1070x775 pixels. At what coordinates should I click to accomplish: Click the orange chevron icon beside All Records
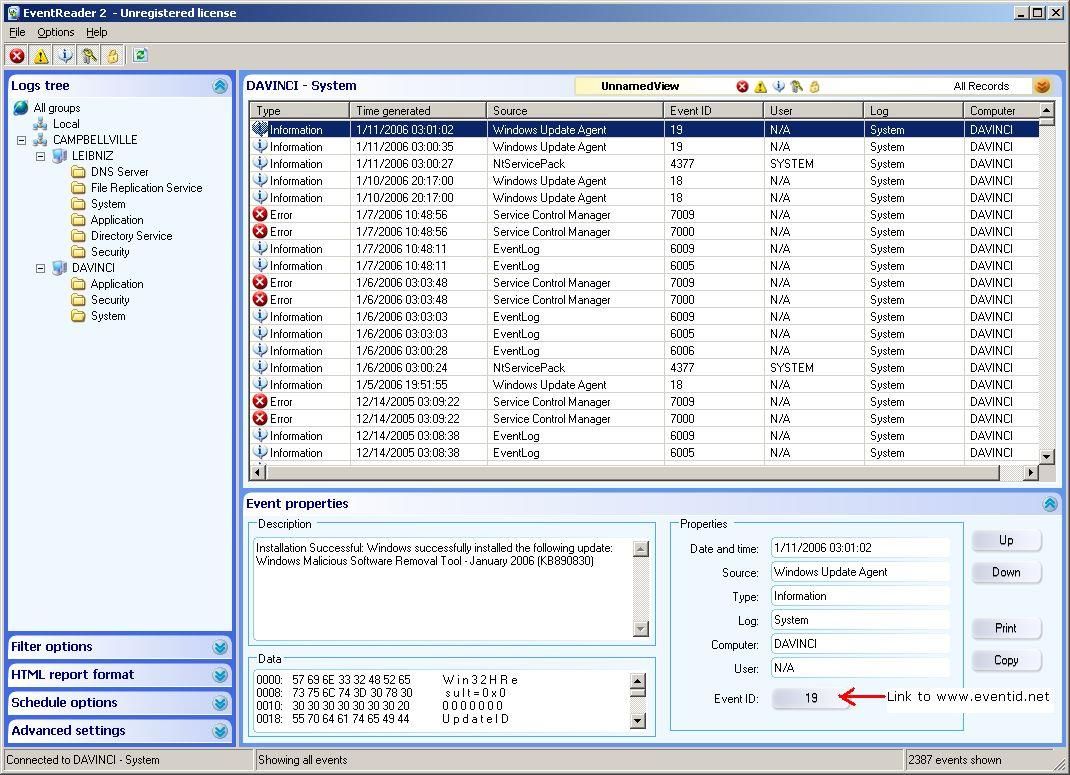click(x=1043, y=87)
